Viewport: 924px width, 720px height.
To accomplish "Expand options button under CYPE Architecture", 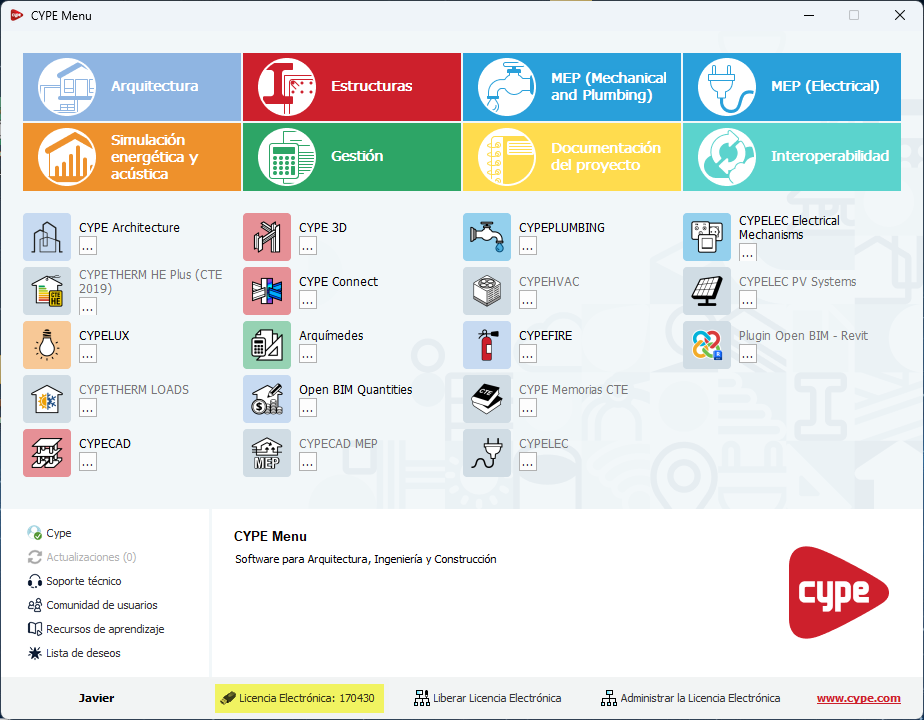I will [x=88, y=246].
